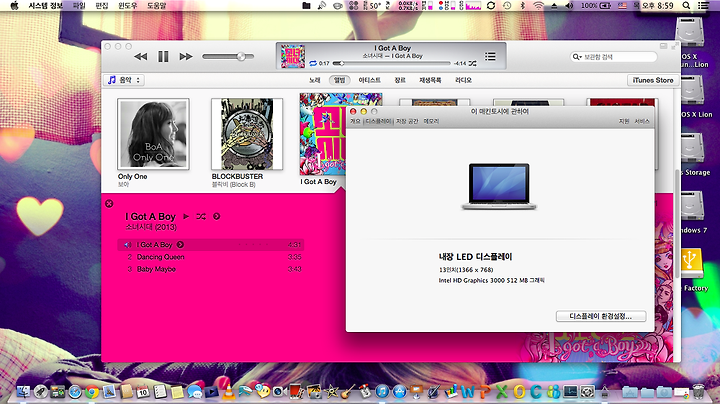Switch to the 장르 tab
Screen dimensions: 720x404
400,80
